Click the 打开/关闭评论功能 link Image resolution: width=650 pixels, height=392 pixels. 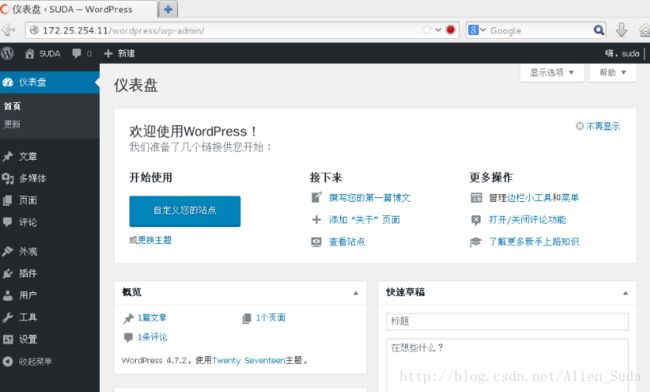(527, 220)
